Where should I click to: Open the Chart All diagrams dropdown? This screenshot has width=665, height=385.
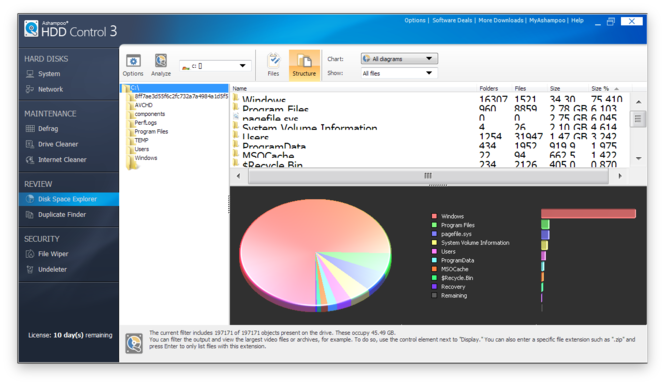coord(399,59)
